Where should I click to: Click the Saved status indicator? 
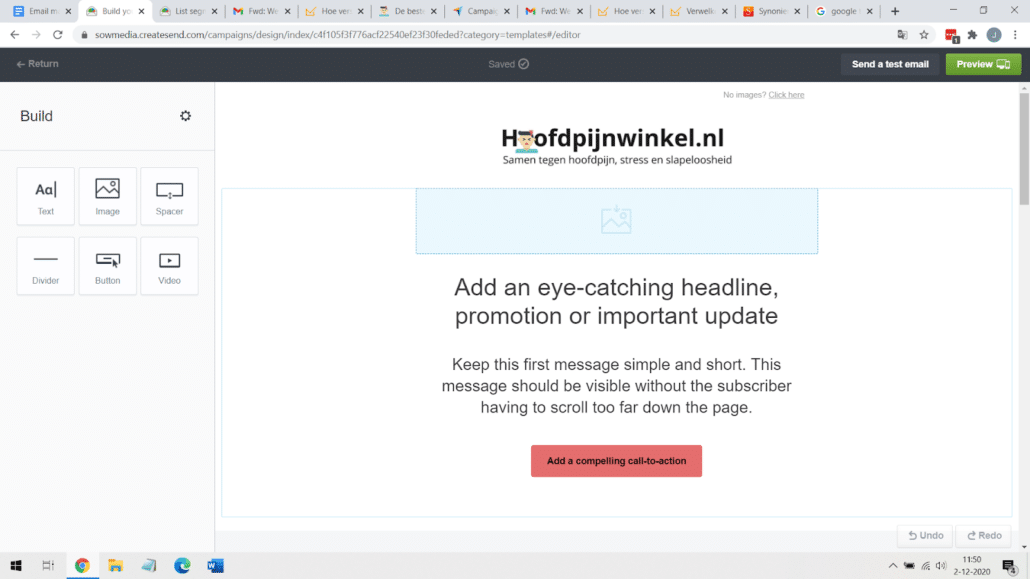tap(508, 64)
